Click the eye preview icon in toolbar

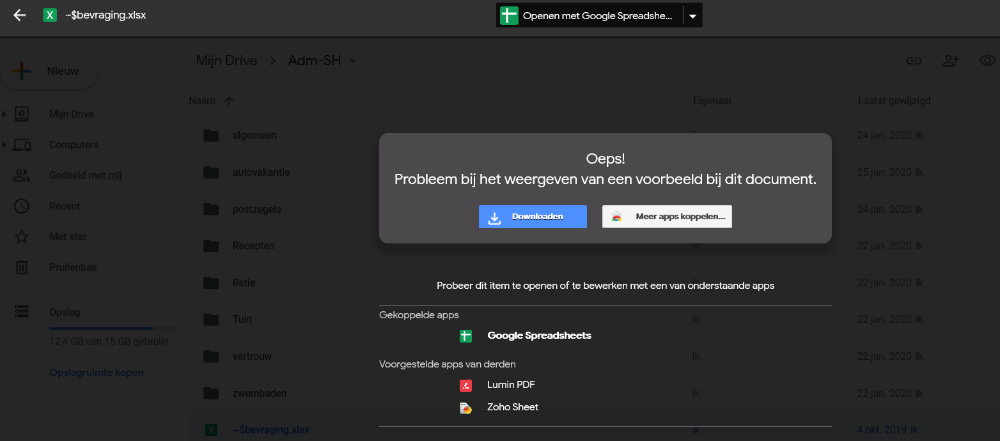pyautogui.click(x=987, y=61)
